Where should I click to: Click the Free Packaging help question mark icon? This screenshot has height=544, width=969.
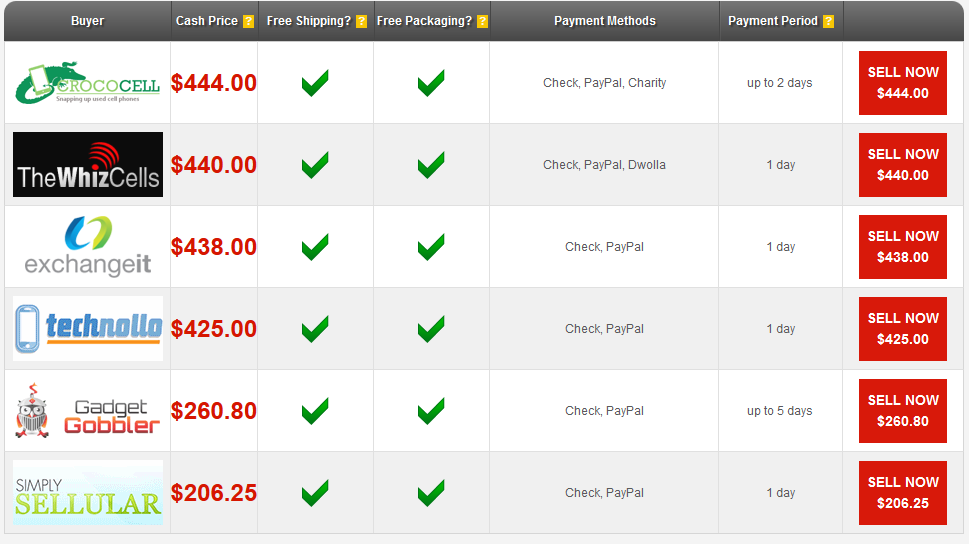click(x=483, y=22)
